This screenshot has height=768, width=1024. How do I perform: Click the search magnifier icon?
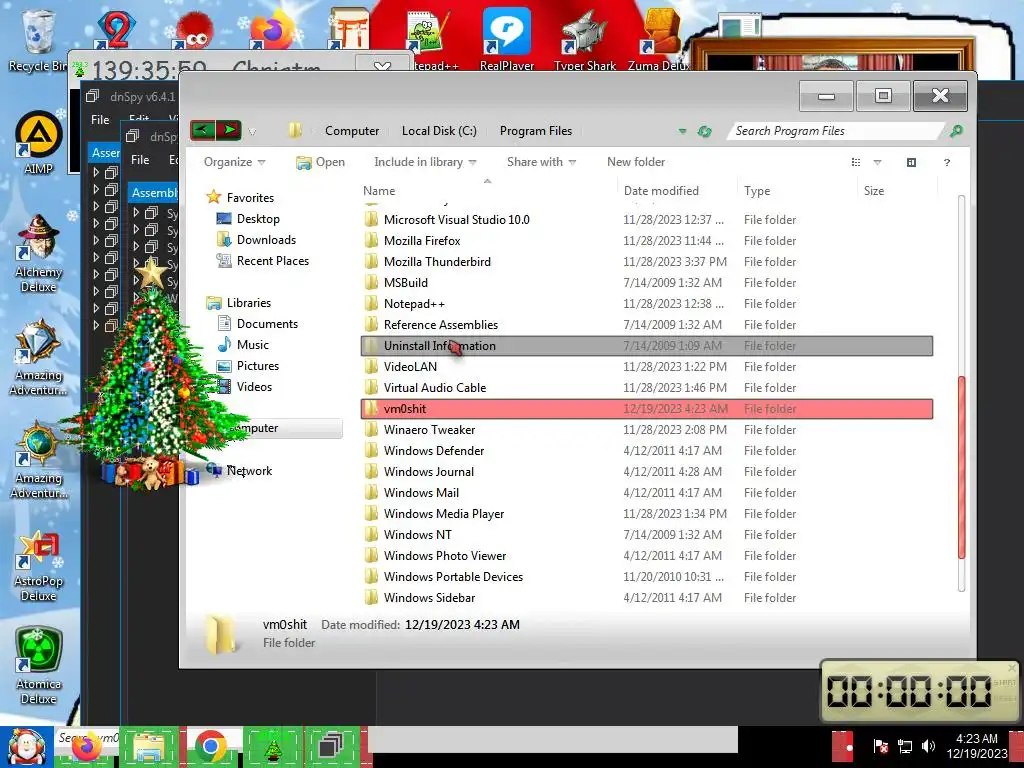956,131
